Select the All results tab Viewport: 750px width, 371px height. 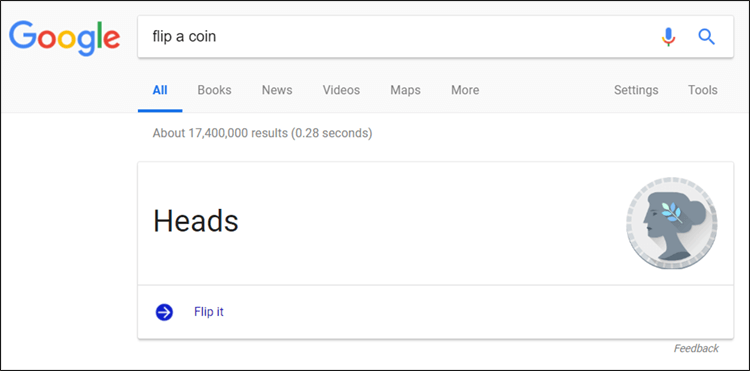[160, 90]
